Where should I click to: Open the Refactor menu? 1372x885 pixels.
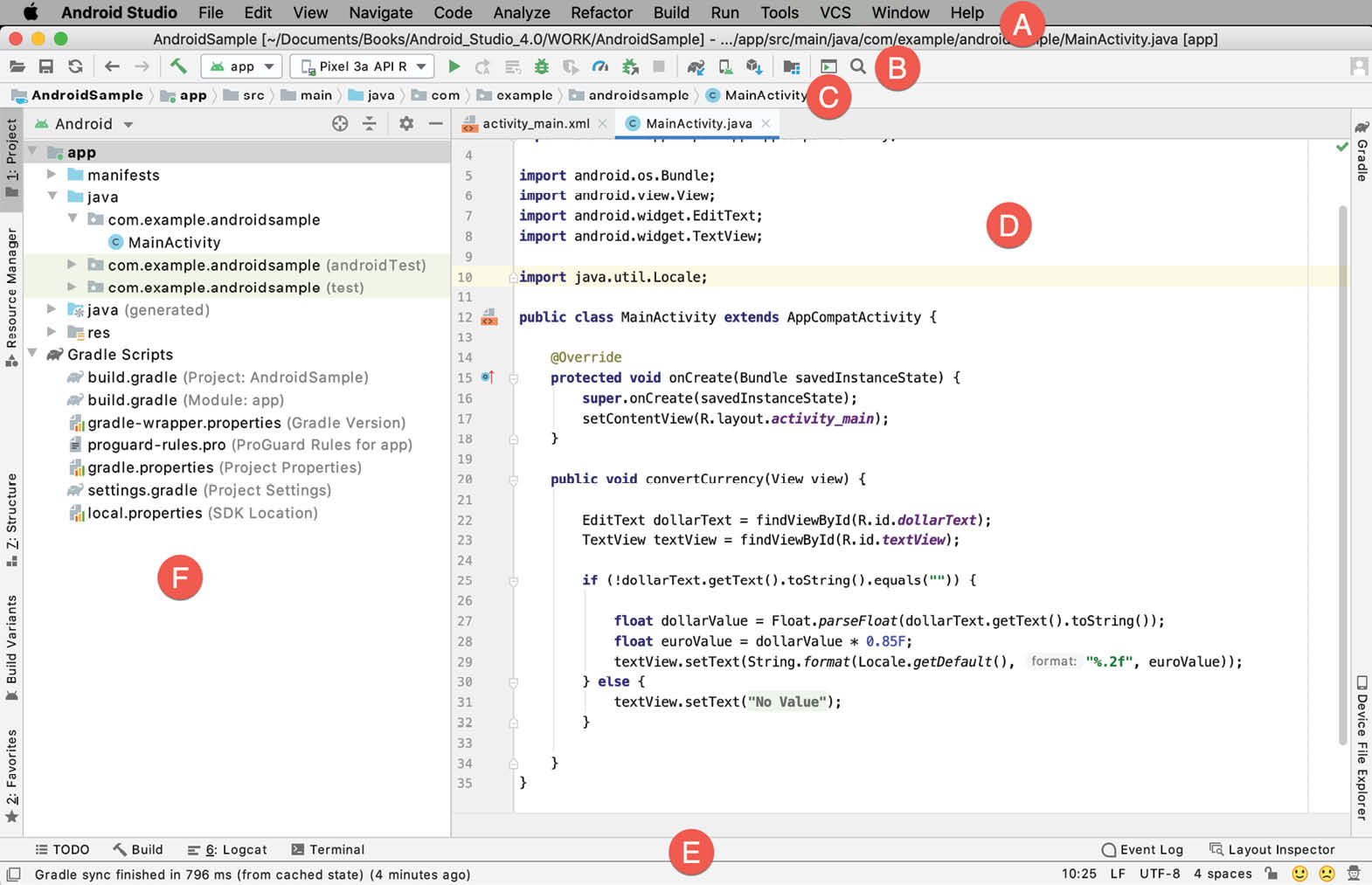click(x=601, y=12)
